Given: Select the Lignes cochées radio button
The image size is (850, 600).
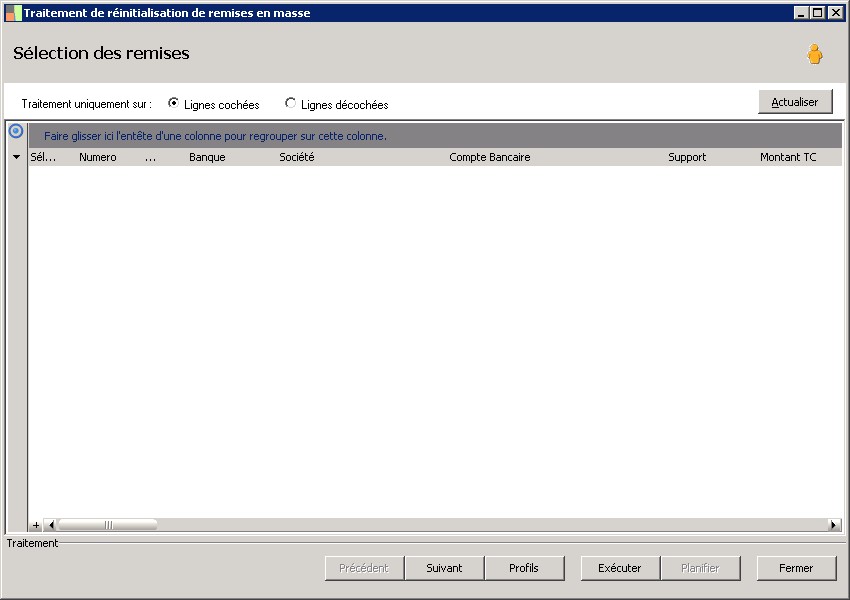Looking at the screenshot, I should pos(173,103).
